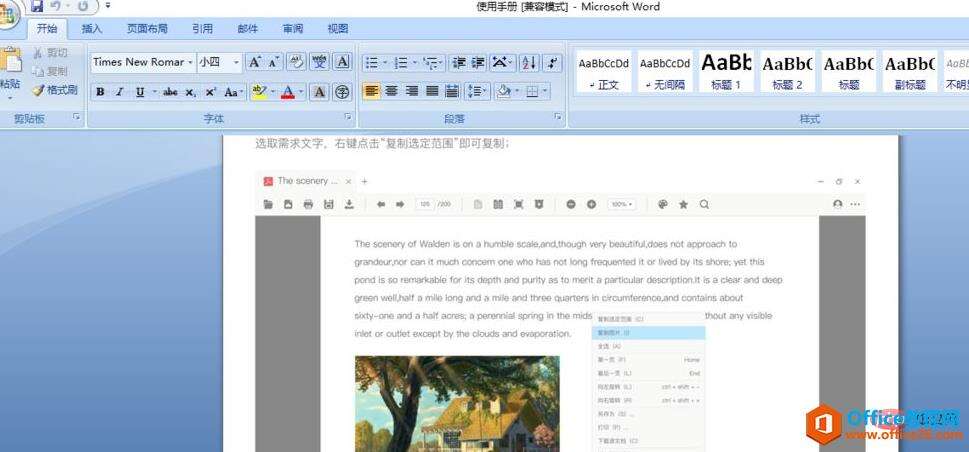969x452 pixels.
Task: Apply the 标题 1 style
Action: [726, 71]
